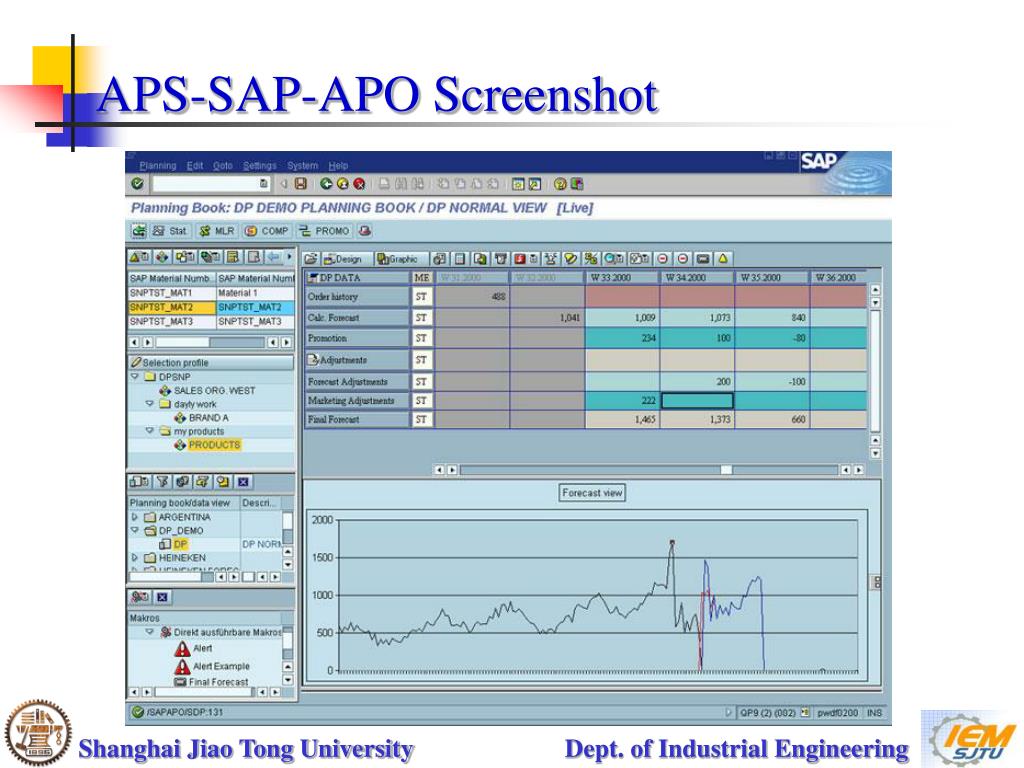The width and height of the screenshot is (1024, 768).
Task: Select SNPTST_MAT3 in first column
Action: [x=171, y=321]
